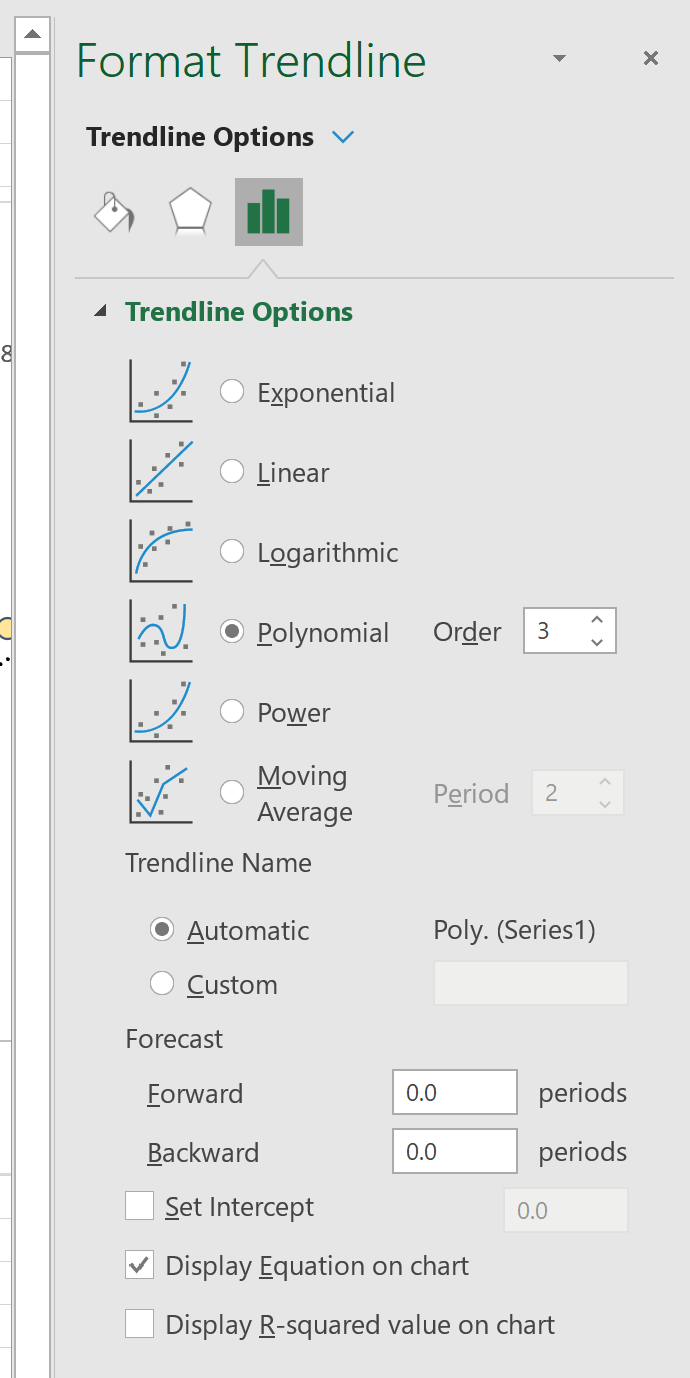
Task: Click the Exponential trendline curve icon
Action: (161, 392)
